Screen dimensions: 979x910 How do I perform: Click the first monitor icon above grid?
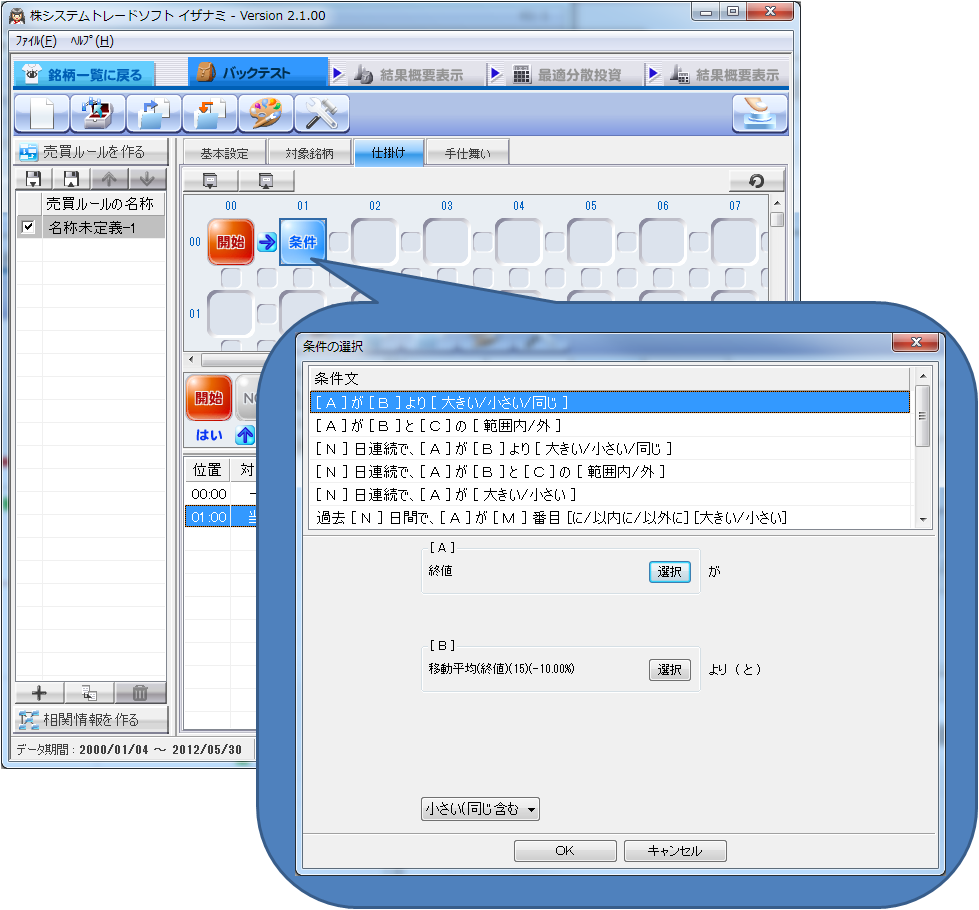210,181
